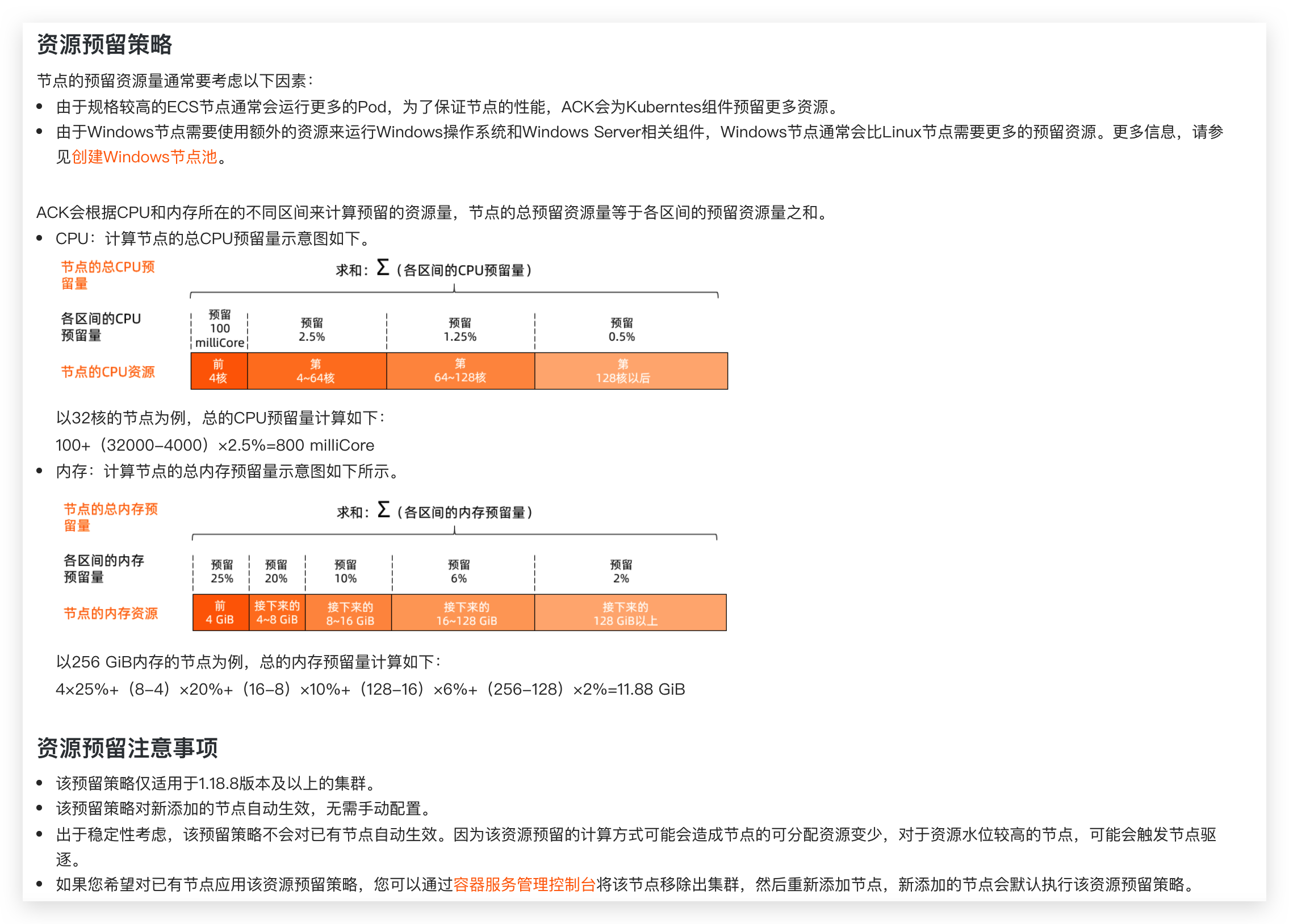1289x924 pixels.
Task: Click the 预留 20% memory label
Action: pyautogui.click(x=276, y=572)
